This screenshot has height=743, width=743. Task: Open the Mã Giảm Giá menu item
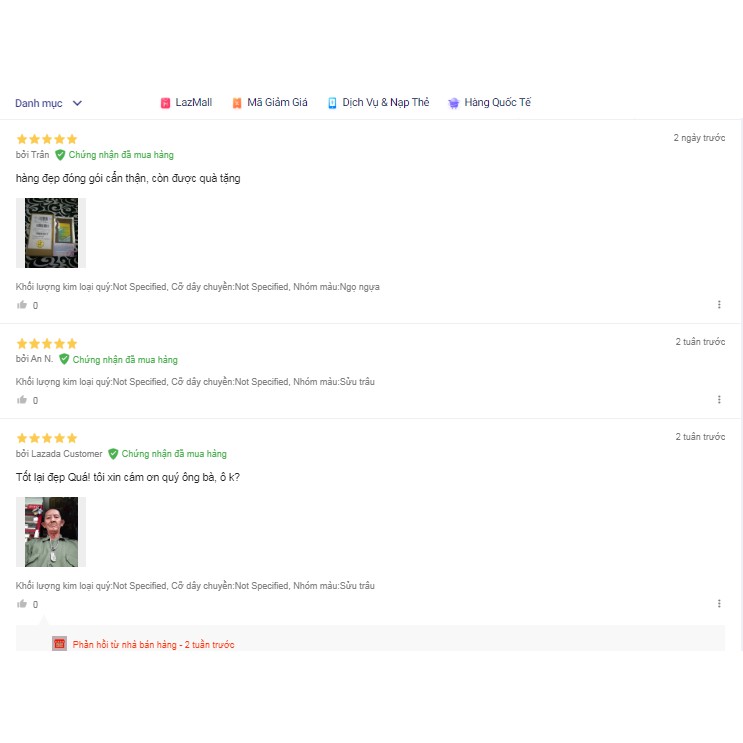click(277, 103)
